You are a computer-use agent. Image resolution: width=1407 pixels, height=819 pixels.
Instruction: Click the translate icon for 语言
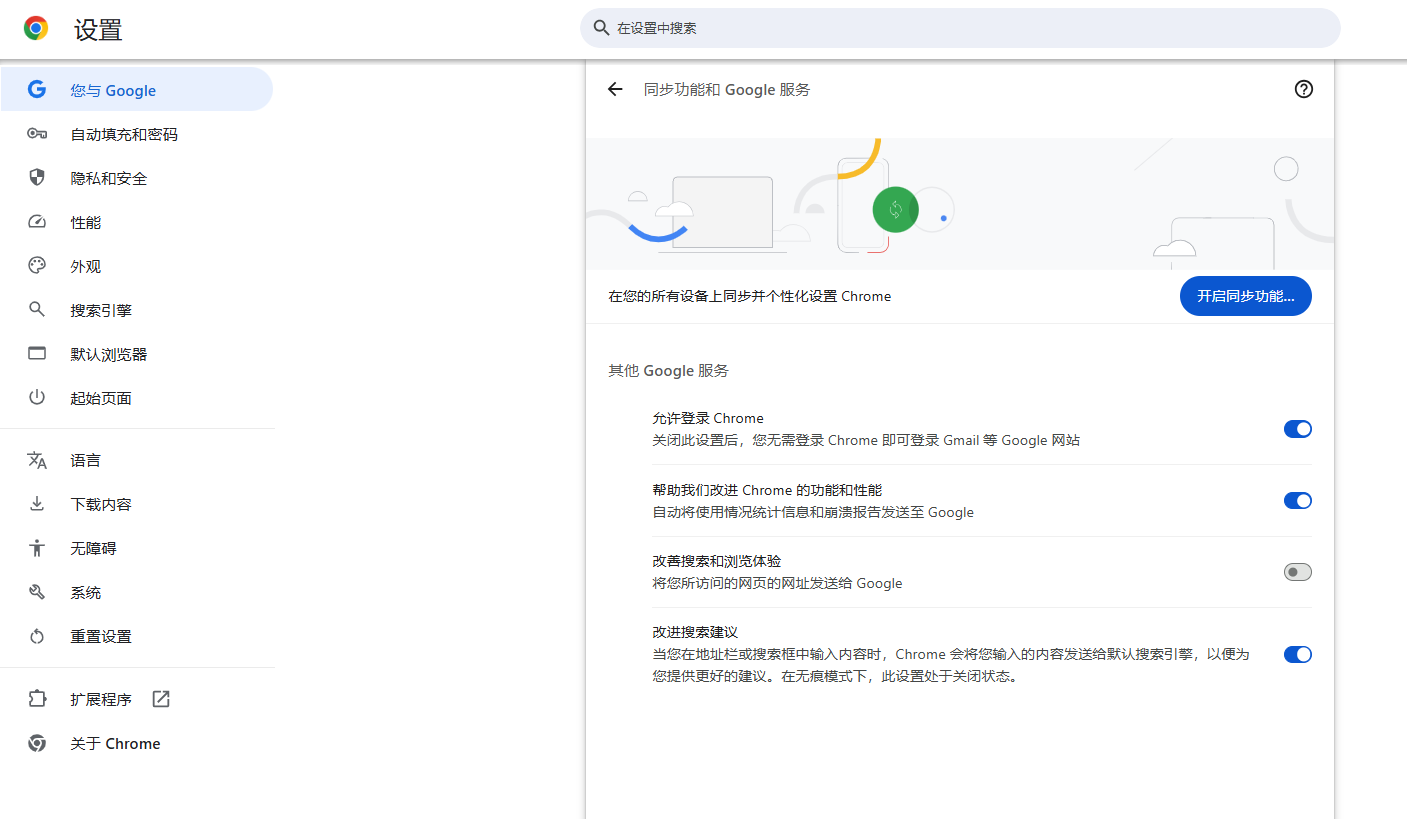[37, 460]
